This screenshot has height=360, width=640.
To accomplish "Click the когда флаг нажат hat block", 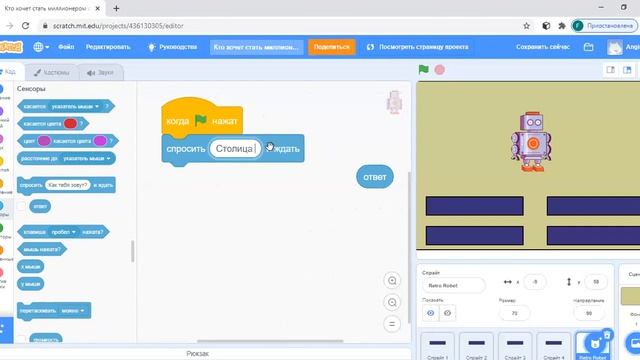I will point(202,116).
